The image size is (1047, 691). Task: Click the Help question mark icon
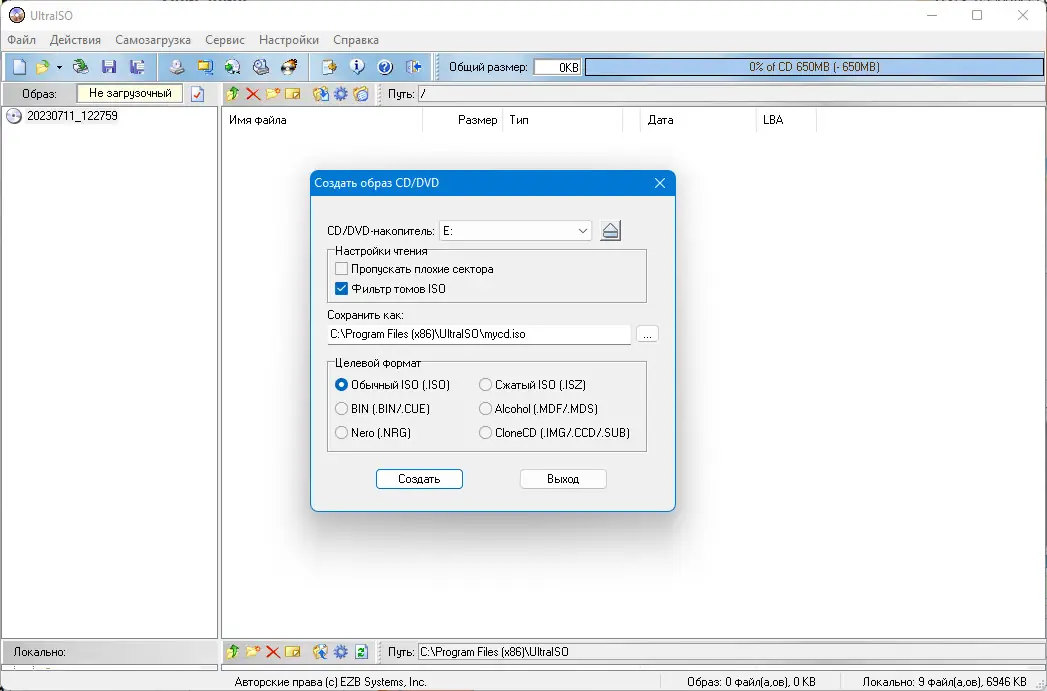(385, 67)
